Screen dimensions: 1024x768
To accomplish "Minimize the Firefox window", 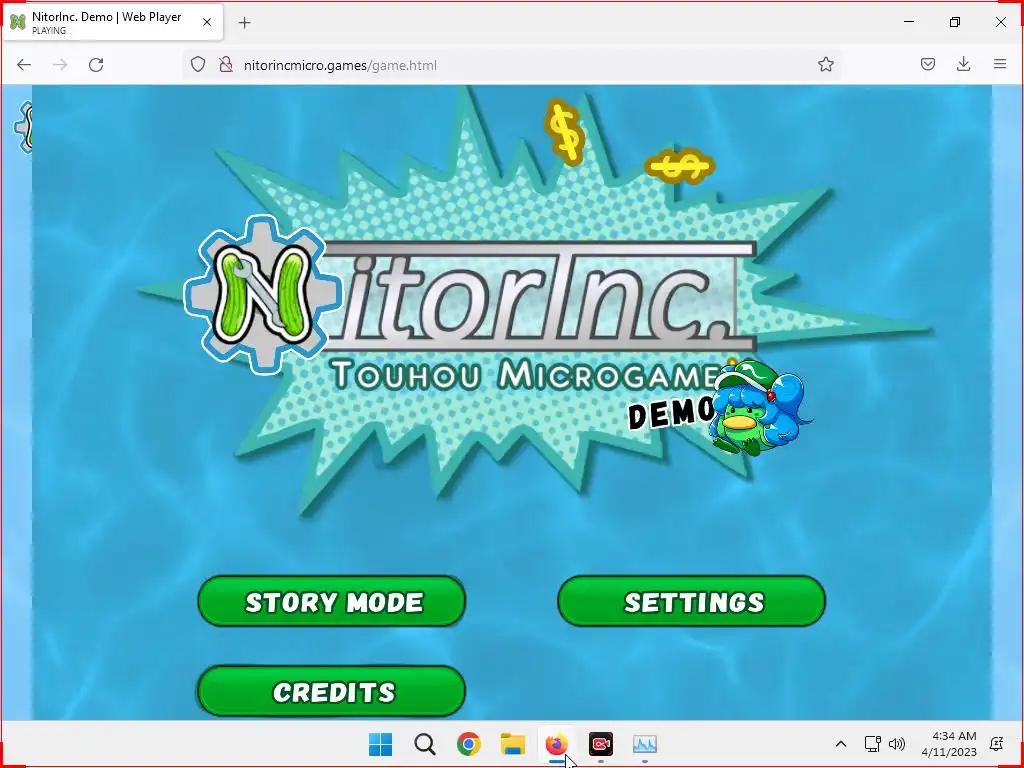I will (908, 22).
